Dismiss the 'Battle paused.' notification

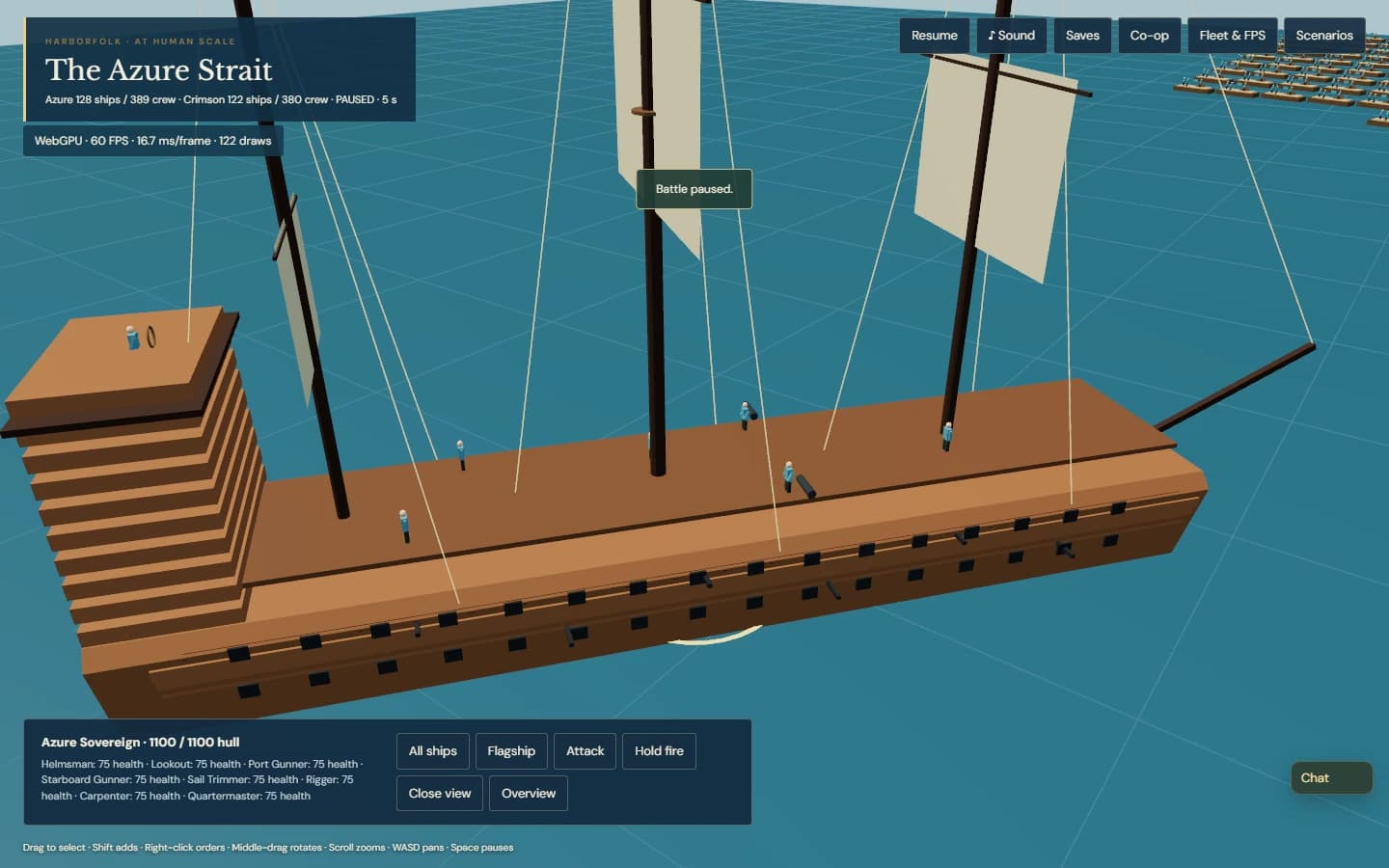point(694,189)
